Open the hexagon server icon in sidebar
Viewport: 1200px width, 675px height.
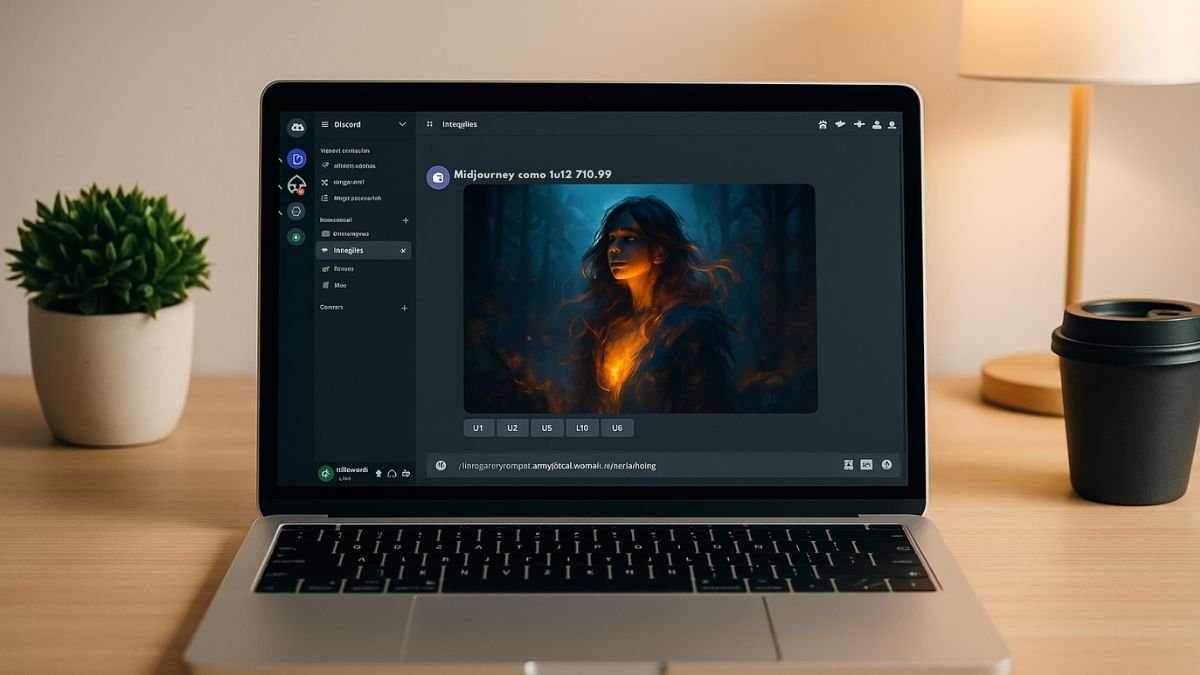(295, 211)
